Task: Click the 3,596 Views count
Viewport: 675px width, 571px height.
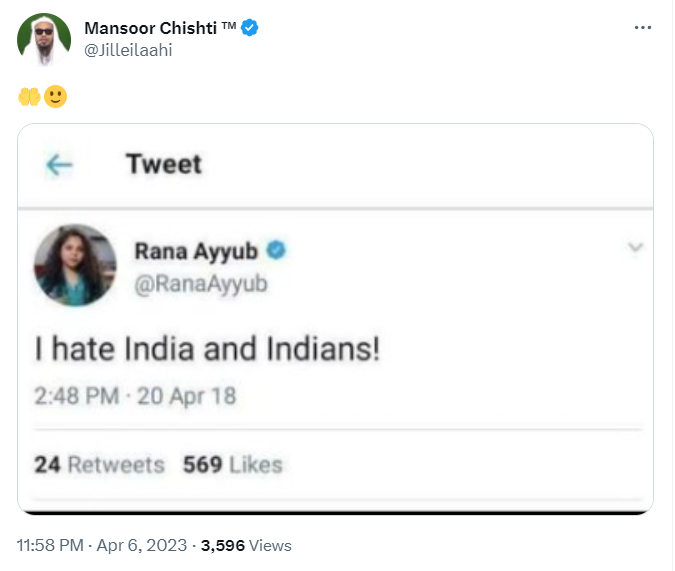Action: point(246,545)
